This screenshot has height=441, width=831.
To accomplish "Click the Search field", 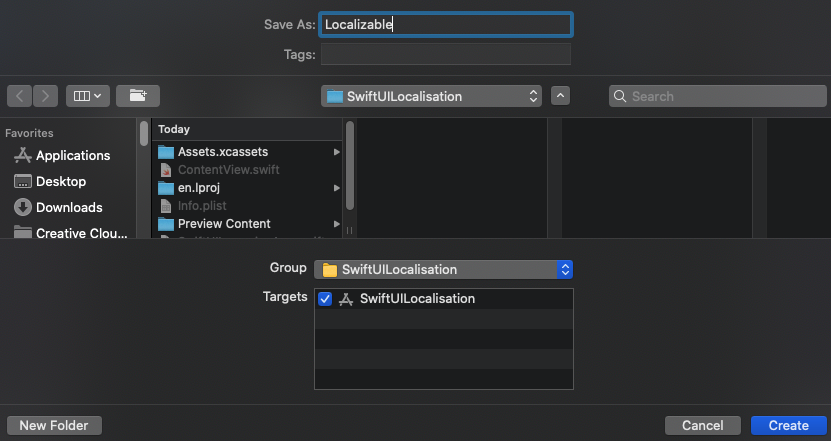I will (716, 96).
